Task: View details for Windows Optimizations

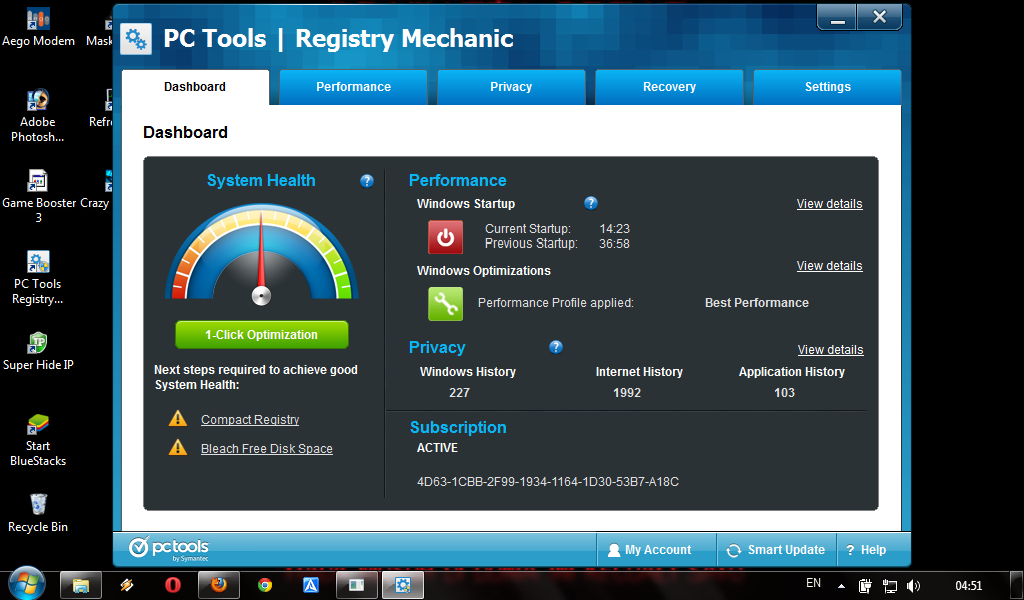Action: [829, 266]
